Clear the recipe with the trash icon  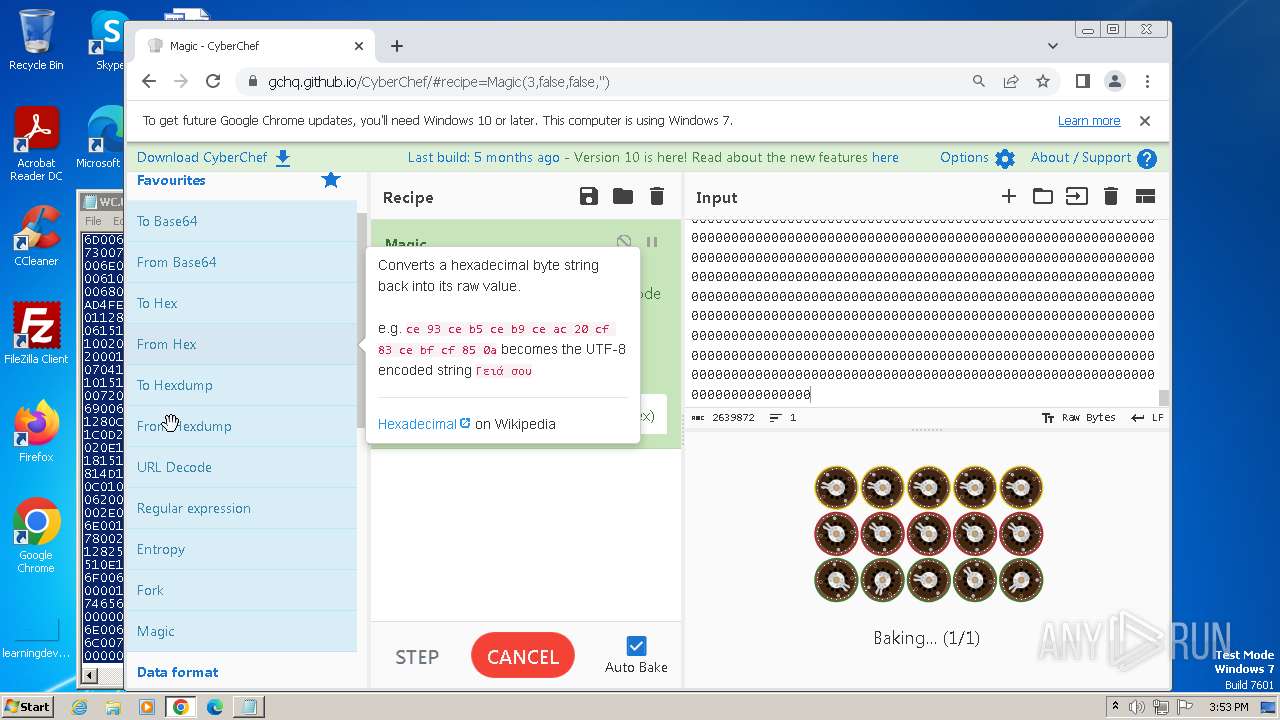click(x=657, y=197)
